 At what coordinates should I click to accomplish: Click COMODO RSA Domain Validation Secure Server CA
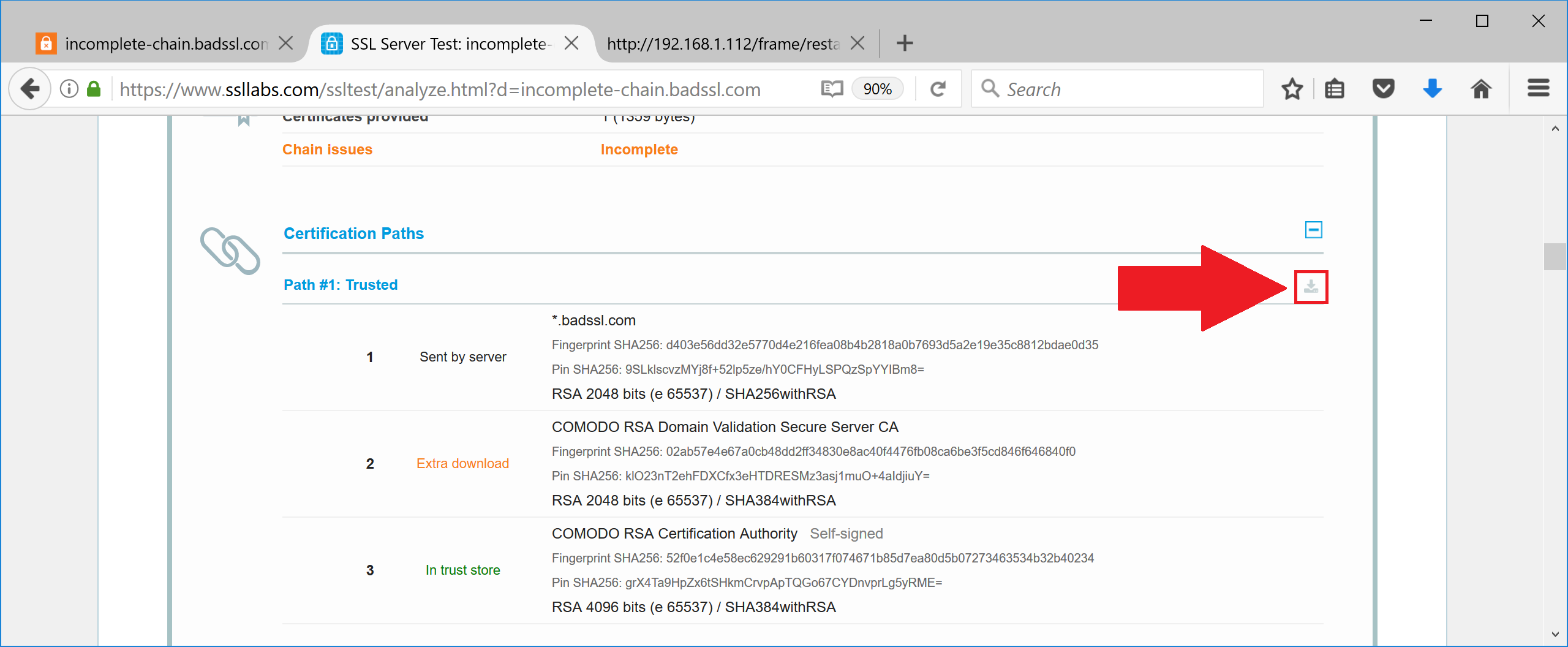coord(725,427)
